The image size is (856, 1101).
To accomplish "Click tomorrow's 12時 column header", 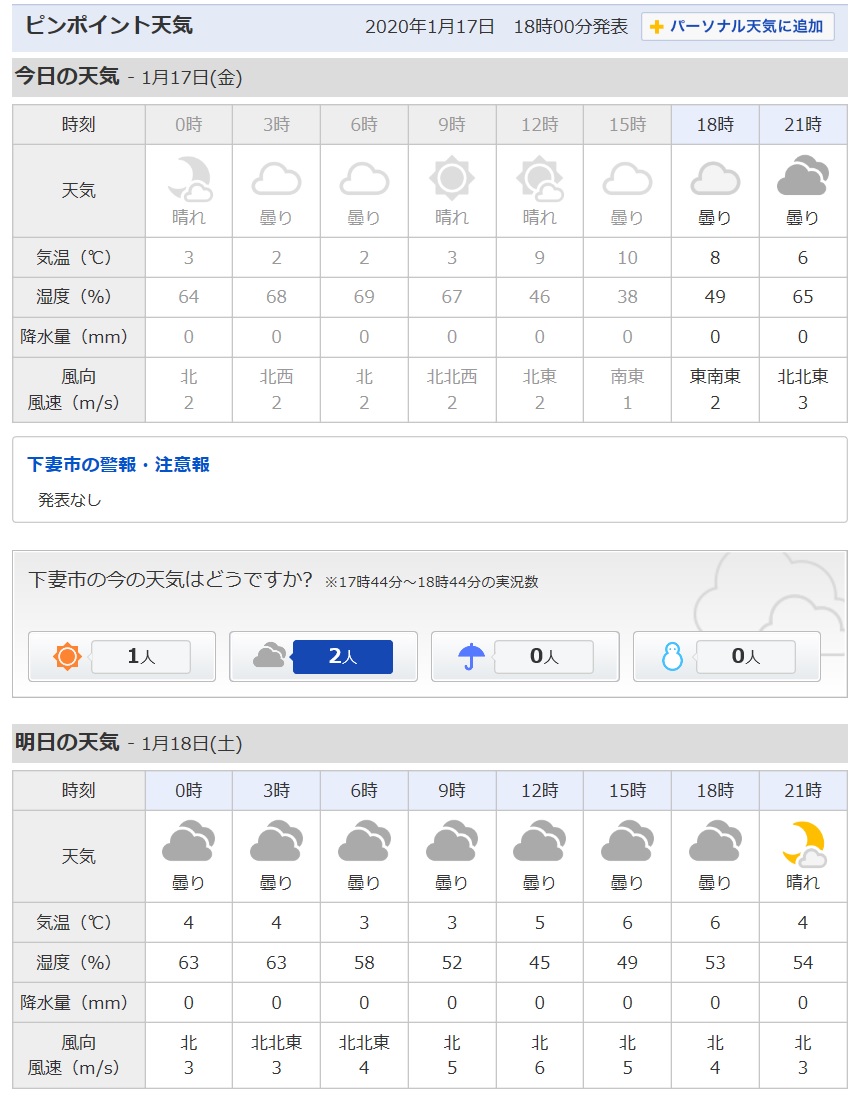I will tap(539, 790).
